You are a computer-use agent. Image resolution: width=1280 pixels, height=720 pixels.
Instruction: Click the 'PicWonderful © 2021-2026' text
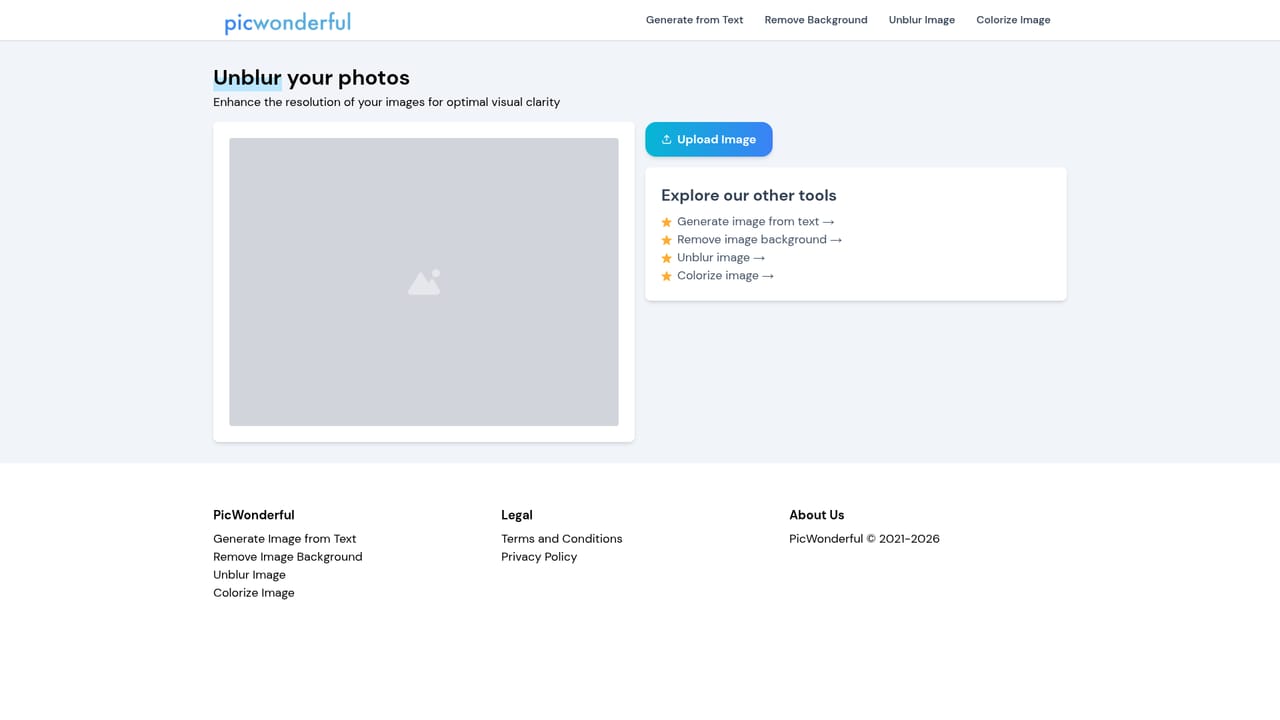coord(865,539)
